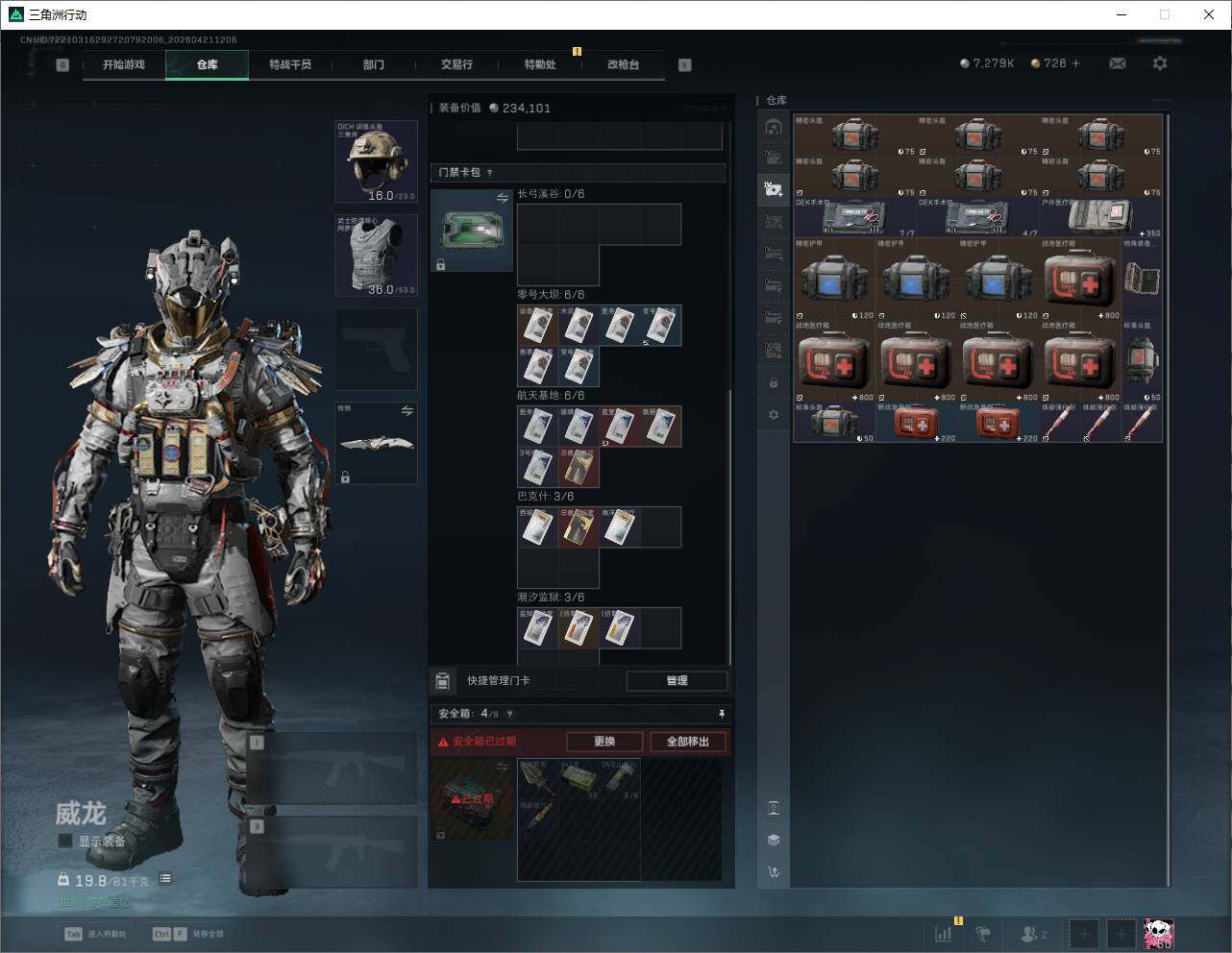Click the warehouse vertical scrollbar

pyautogui.click(x=1169, y=500)
